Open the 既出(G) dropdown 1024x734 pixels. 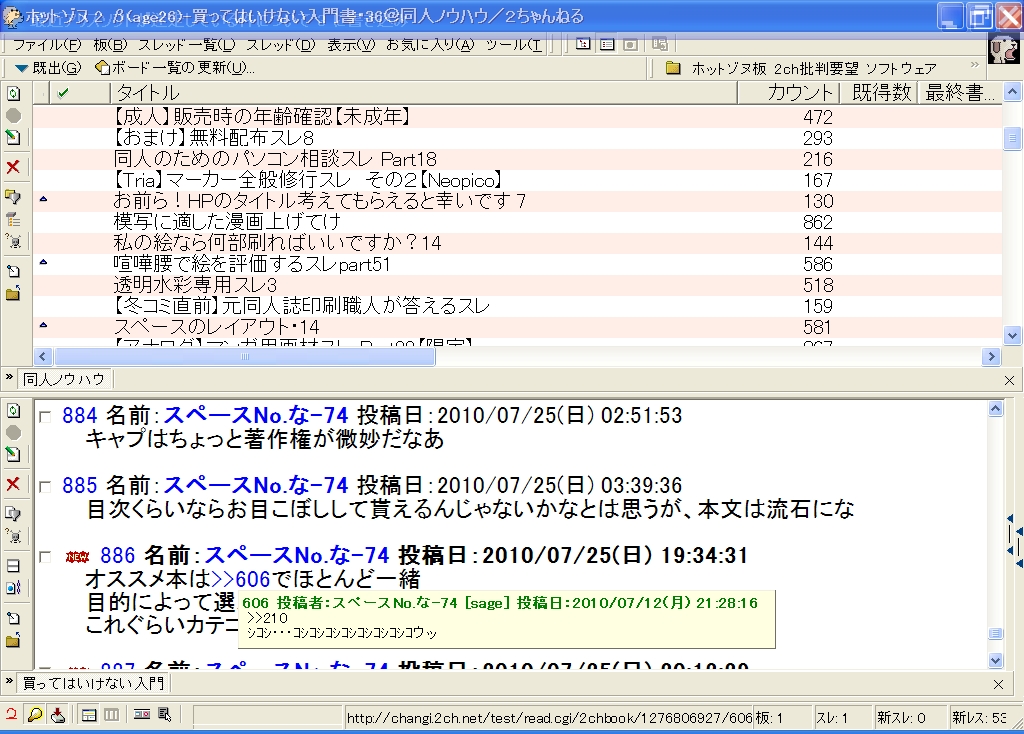[x=48, y=67]
